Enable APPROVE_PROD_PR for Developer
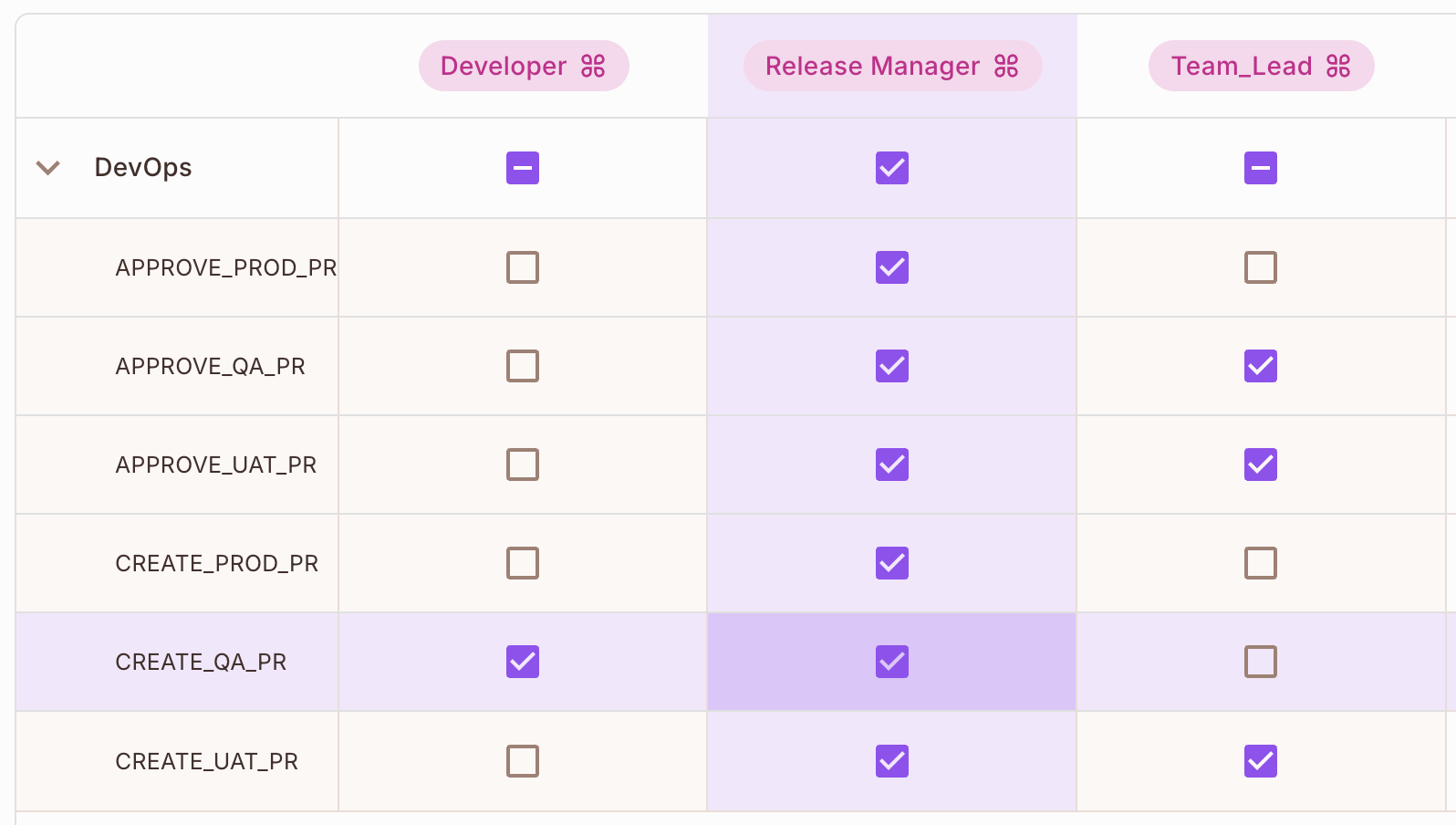This screenshot has height=825, width=1456. 523,267
